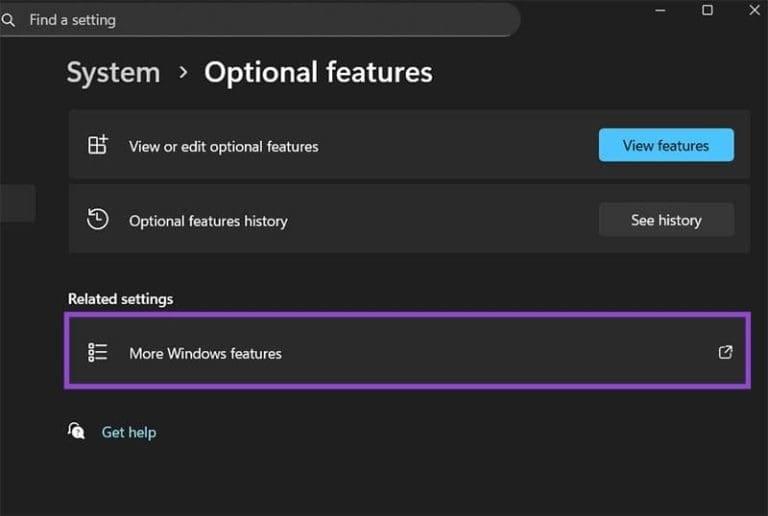Click the Get help chat icon
The image size is (768, 516).
click(77, 431)
